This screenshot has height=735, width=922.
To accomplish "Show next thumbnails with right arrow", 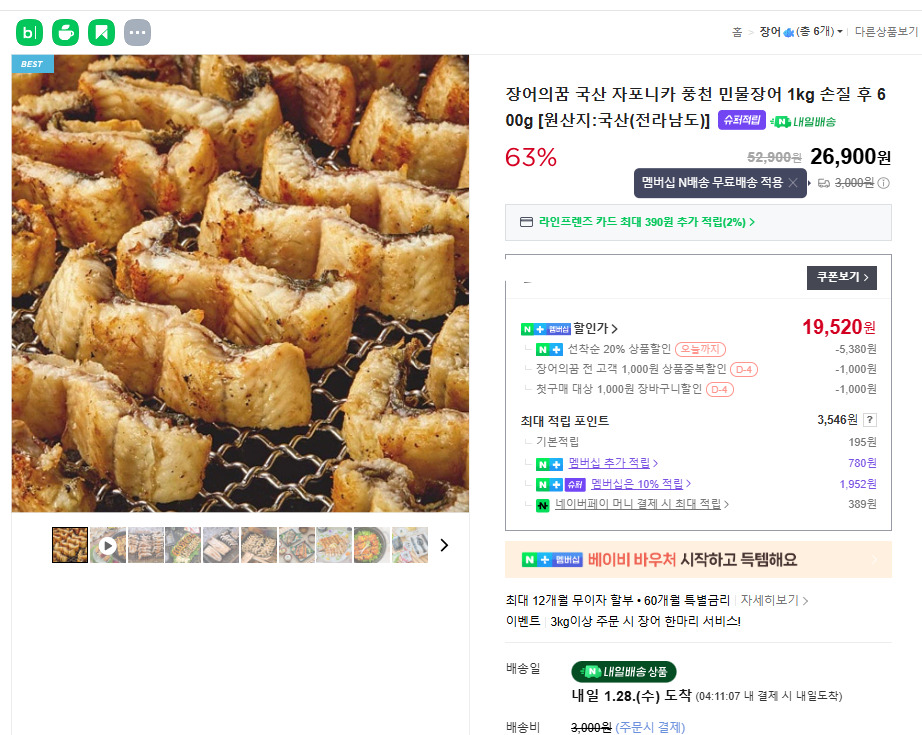I will point(444,545).
